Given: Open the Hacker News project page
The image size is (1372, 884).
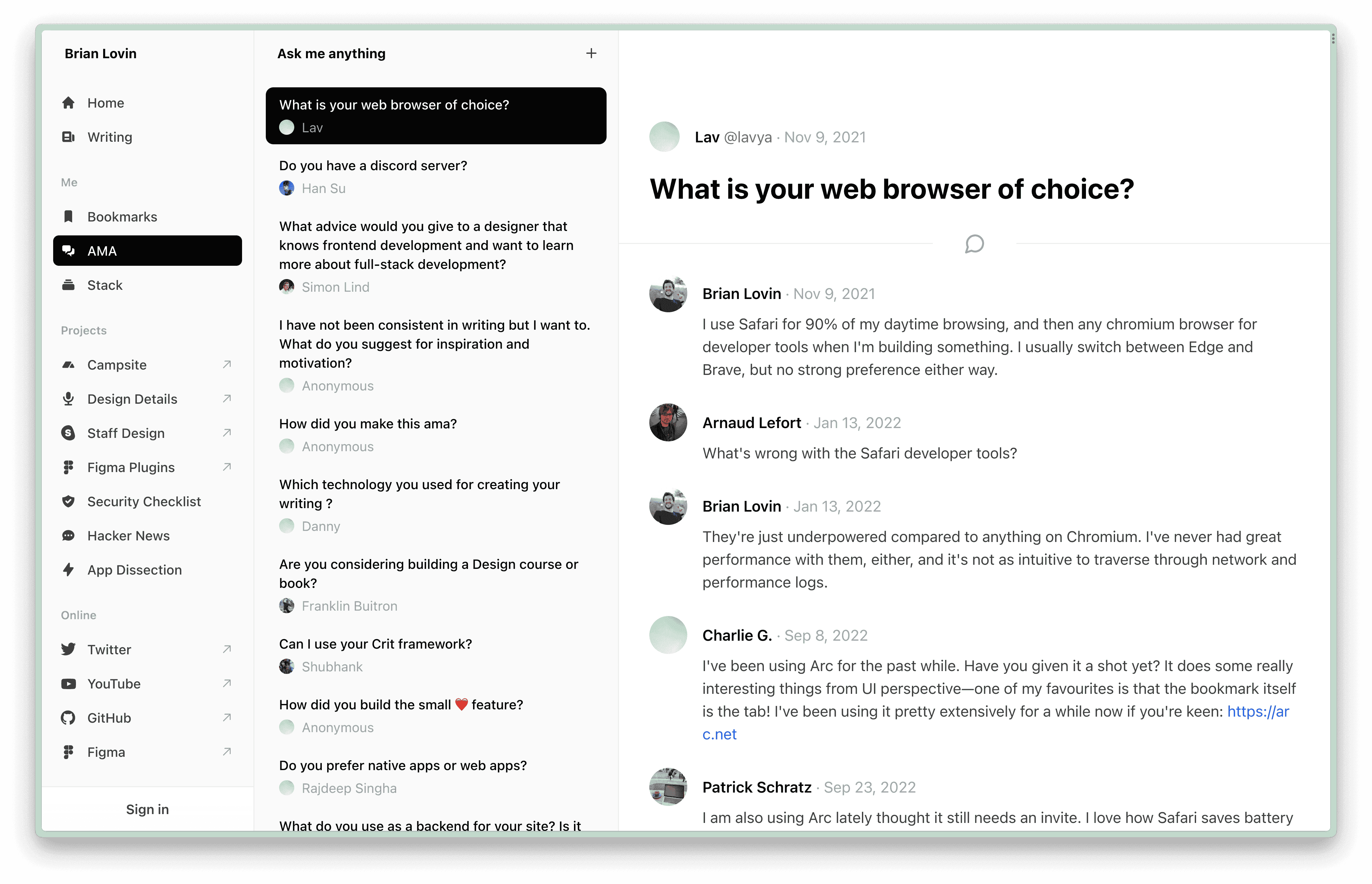Looking at the screenshot, I should coord(128,536).
